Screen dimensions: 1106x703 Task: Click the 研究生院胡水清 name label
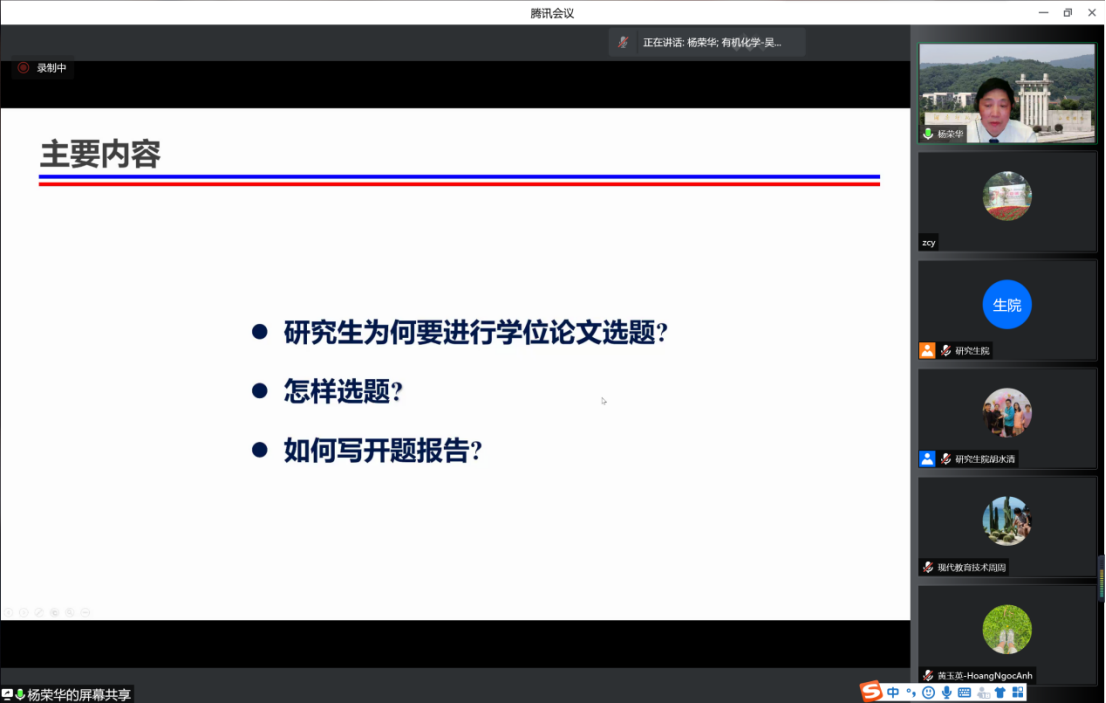(985, 459)
